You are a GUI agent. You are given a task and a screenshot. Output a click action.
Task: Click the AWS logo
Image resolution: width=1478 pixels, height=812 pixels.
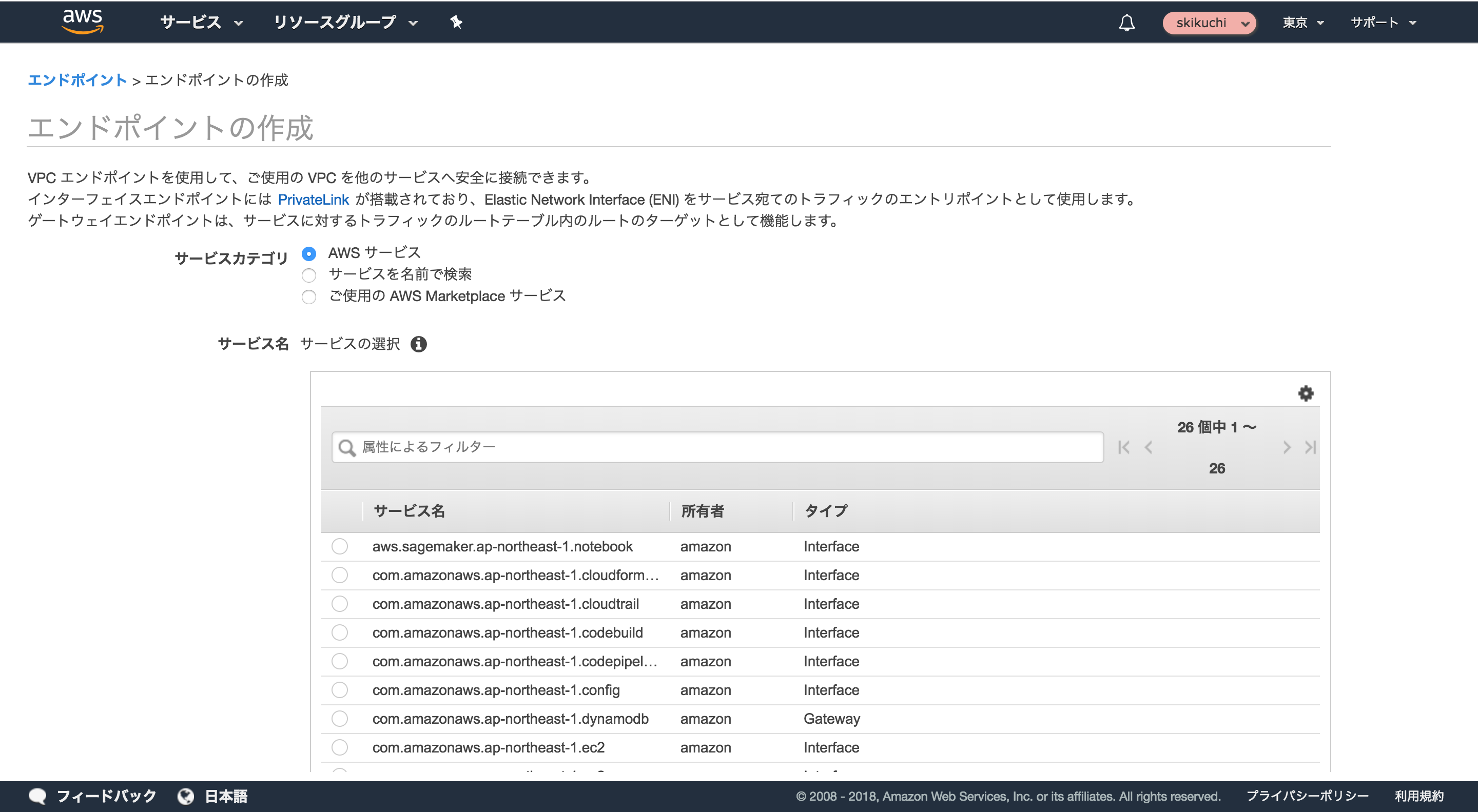(x=83, y=22)
